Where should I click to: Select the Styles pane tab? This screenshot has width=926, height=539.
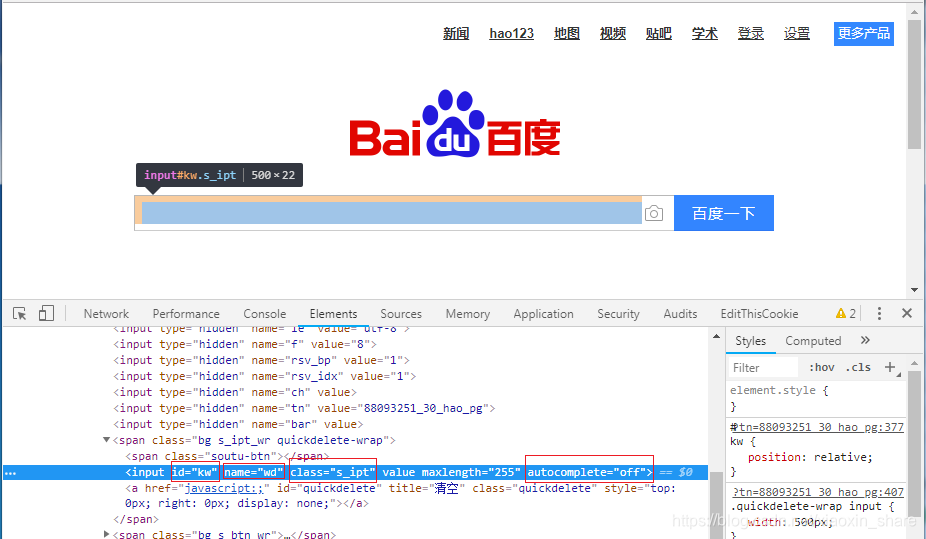pos(751,341)
